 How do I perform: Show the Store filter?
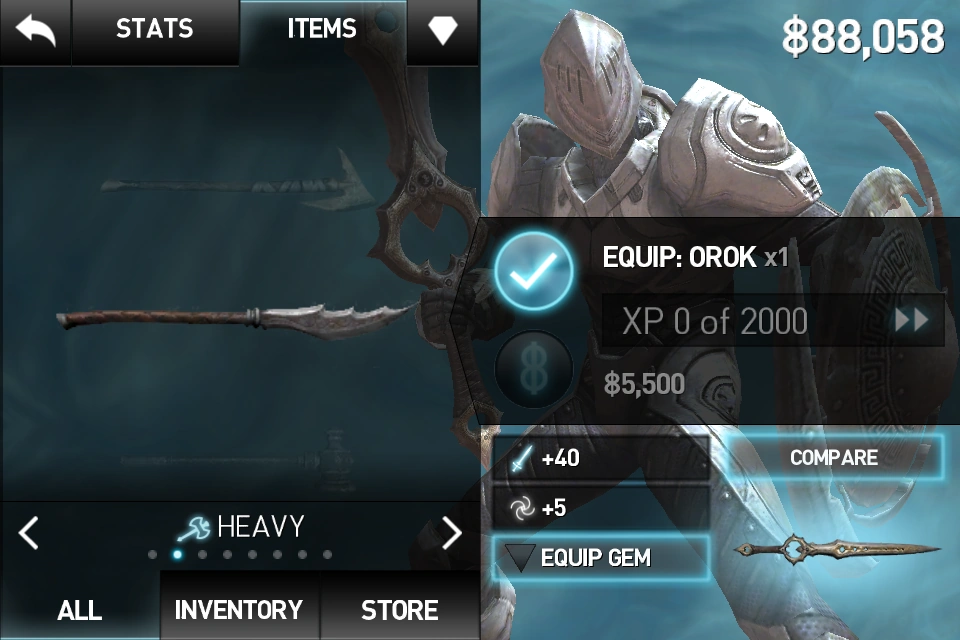tap(400, 609)
